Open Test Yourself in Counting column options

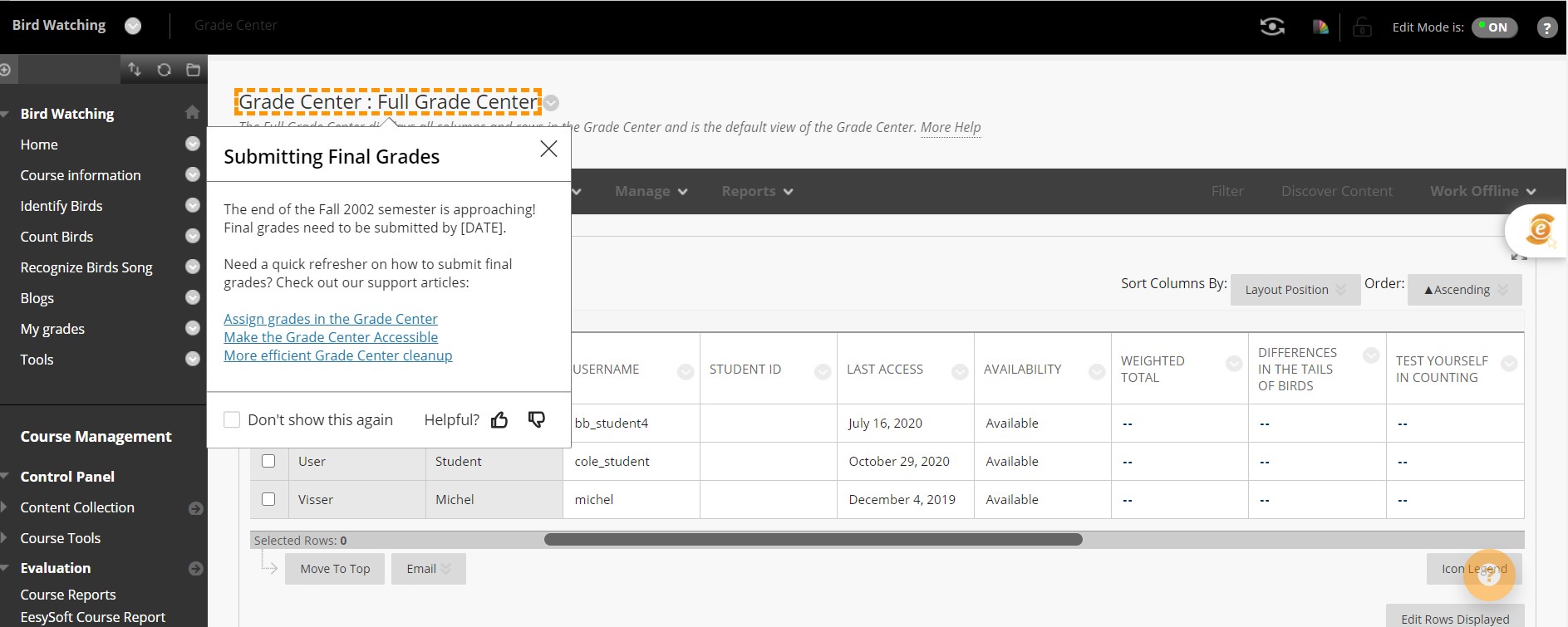(1509, 363)
